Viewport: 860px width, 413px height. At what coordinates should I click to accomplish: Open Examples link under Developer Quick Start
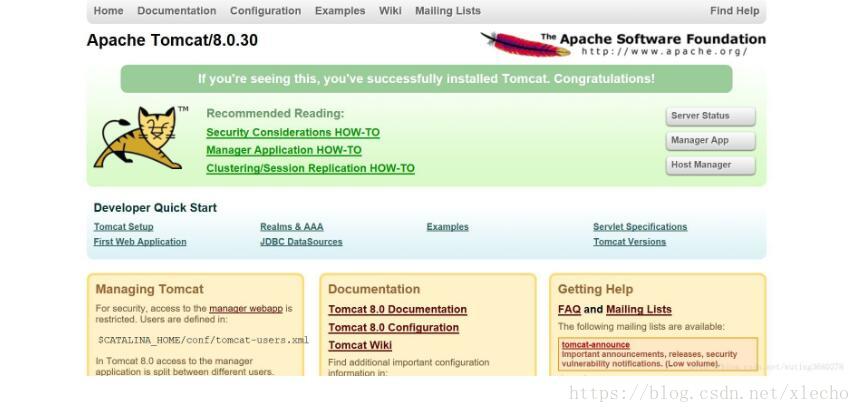pyautogui.click(x=448, y=227)
